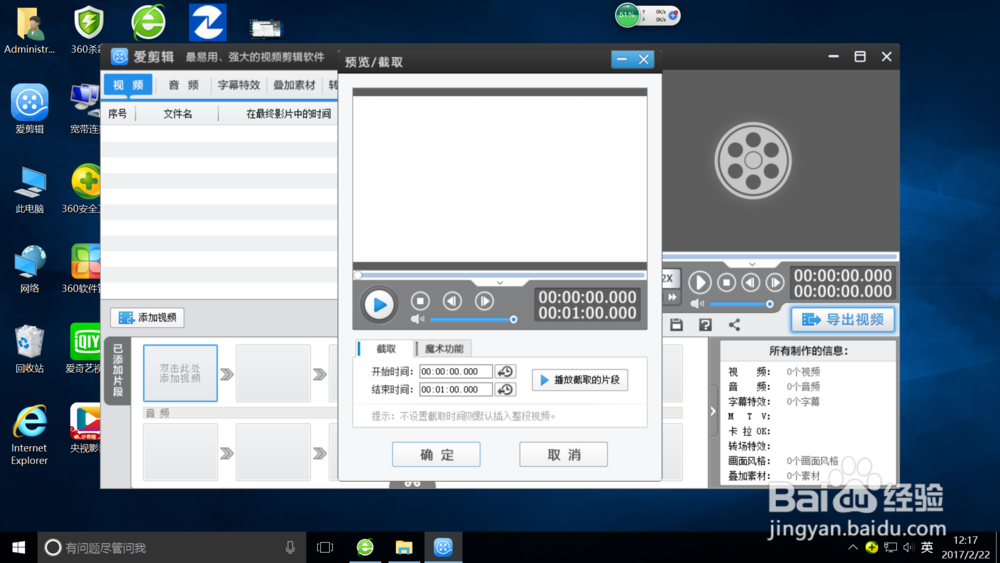
Task: Play the preview in the 预览/截取 dialog
Action: coord(379,305)
